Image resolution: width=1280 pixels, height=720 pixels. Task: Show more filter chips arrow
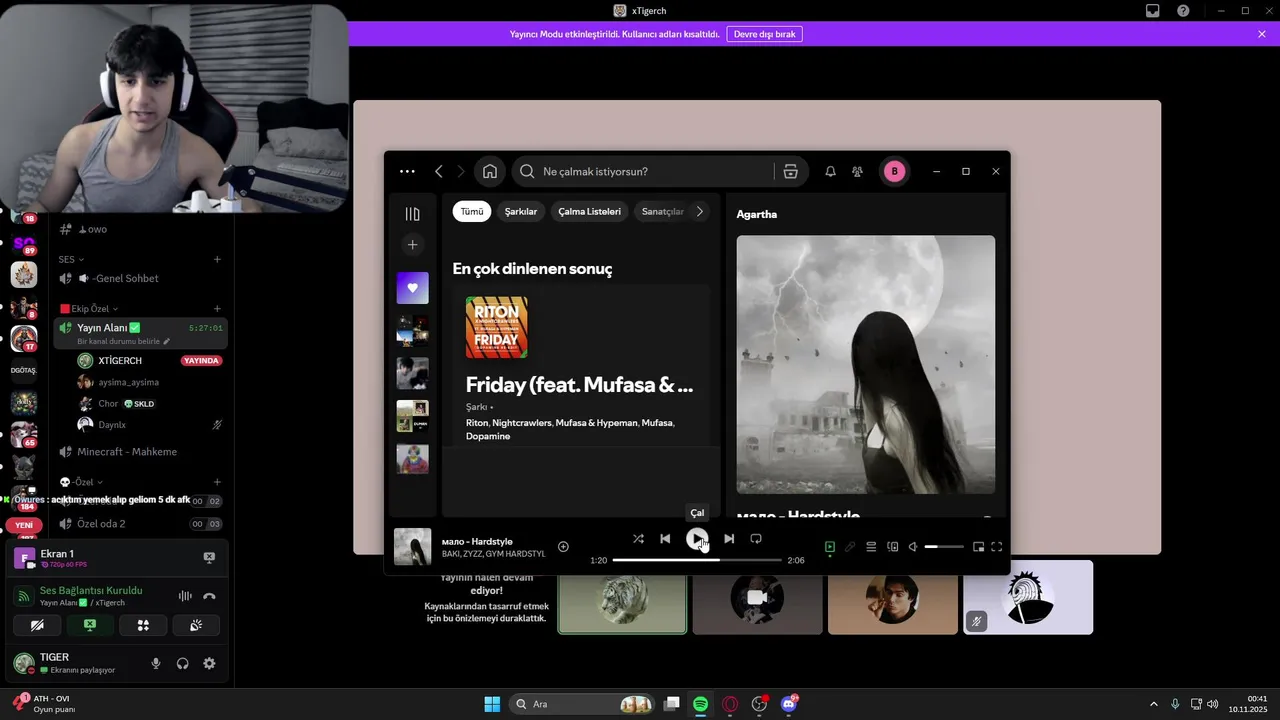[x=699, y=211]
